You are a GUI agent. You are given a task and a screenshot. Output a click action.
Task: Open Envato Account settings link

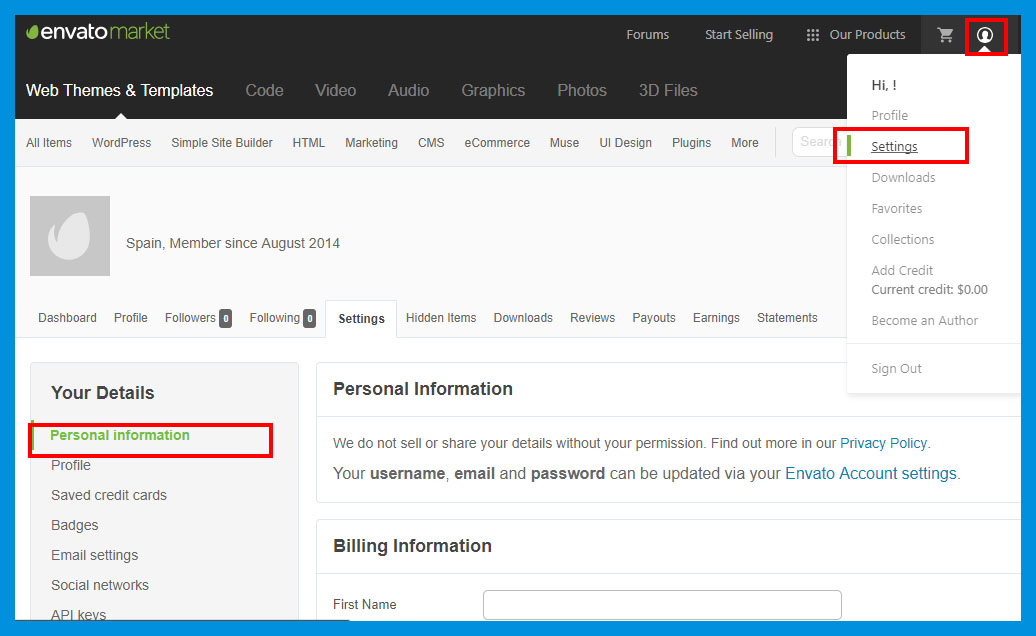871,474
